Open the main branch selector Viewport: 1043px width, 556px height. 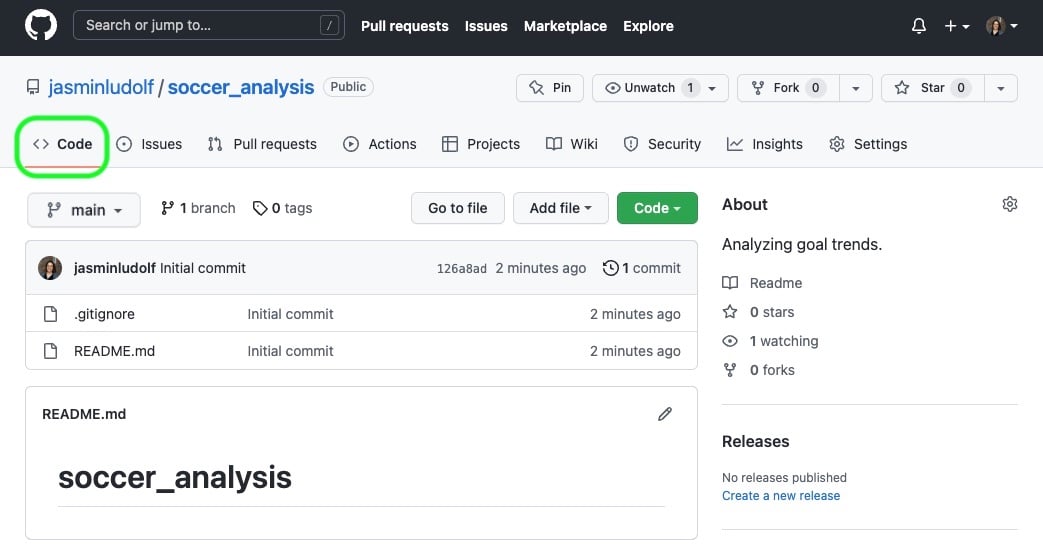(84, 210)
